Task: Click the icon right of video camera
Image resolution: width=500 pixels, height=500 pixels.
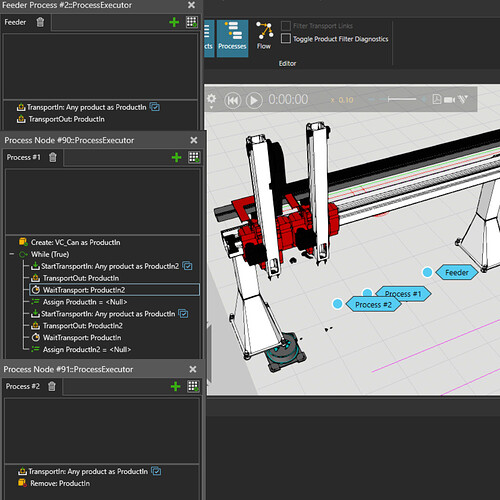Action: point(463,99)
